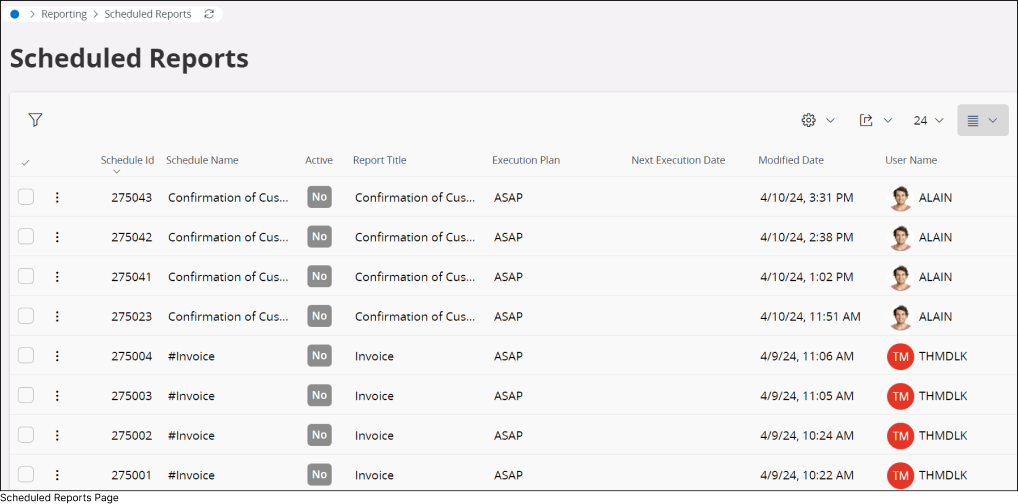Open the filter funnel icon
Screen dimensions: 1018x504
(x=36, y=120)
